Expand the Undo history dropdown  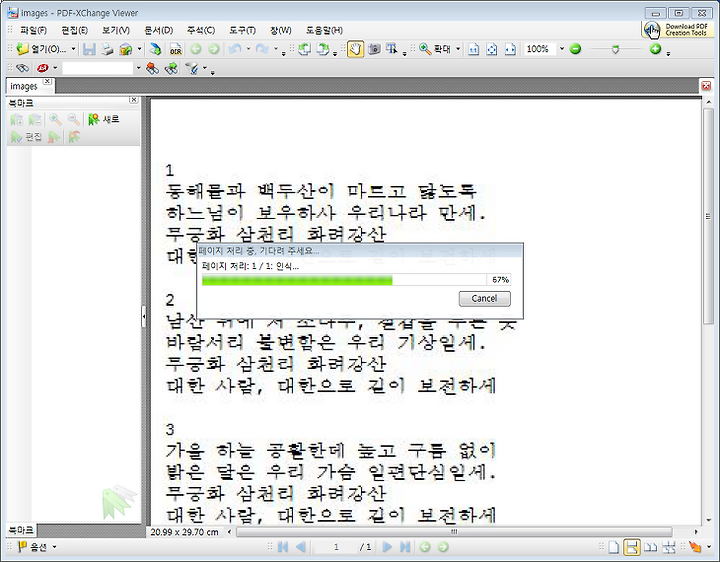click(248, 49)
